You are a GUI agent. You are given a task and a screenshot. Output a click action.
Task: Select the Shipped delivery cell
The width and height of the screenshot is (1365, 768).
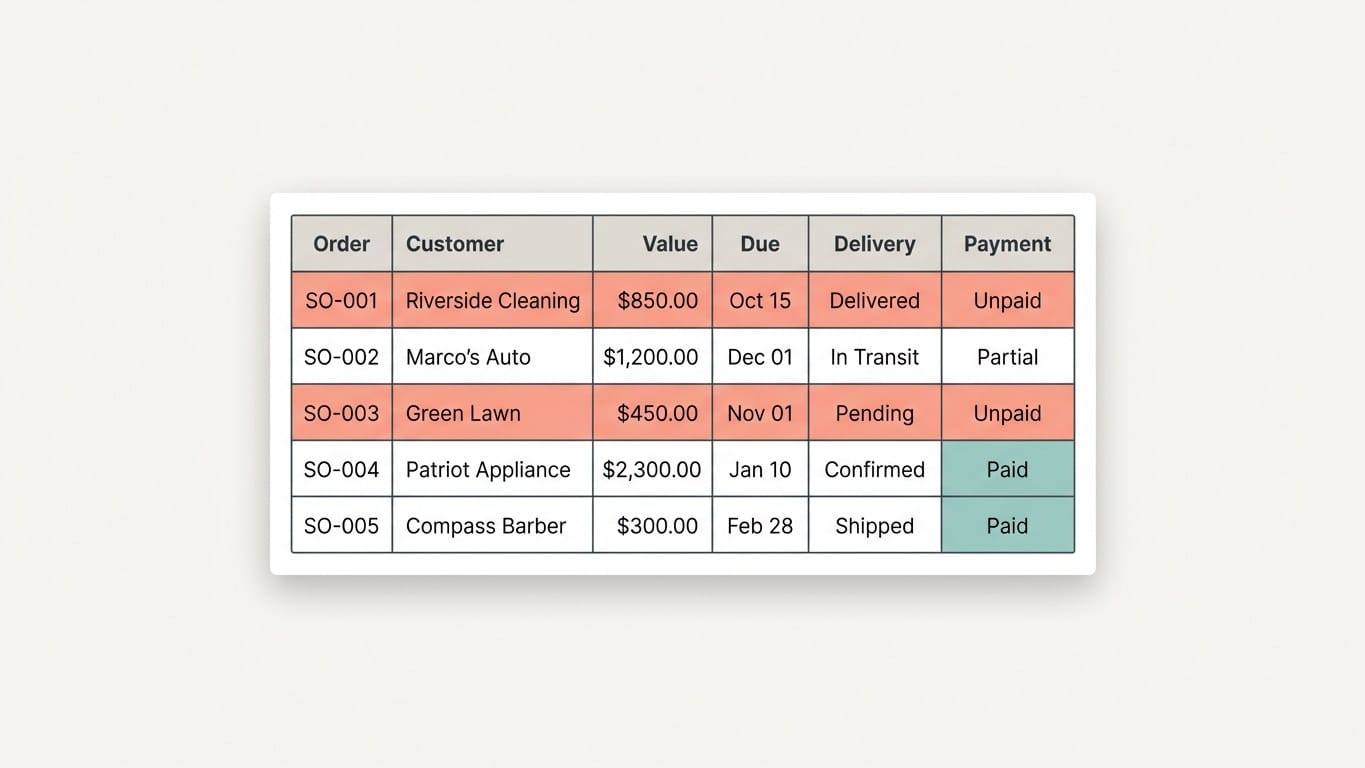point(875,524)
